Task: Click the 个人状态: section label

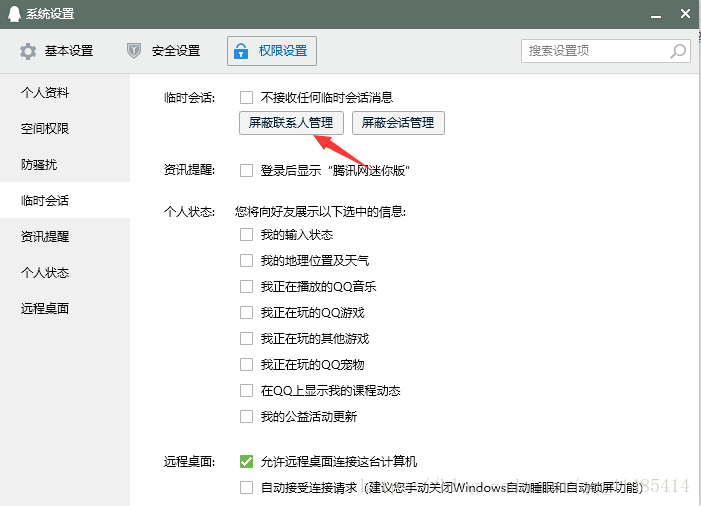Action: (189, 211)
